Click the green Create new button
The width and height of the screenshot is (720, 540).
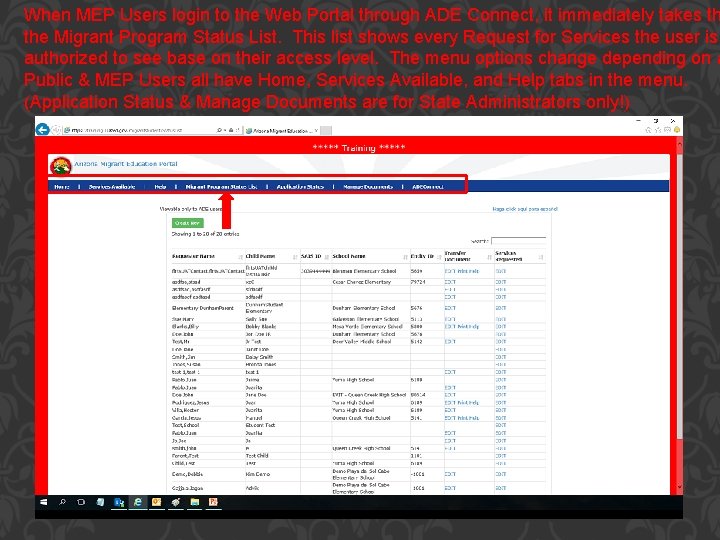[x=187, y=223]
